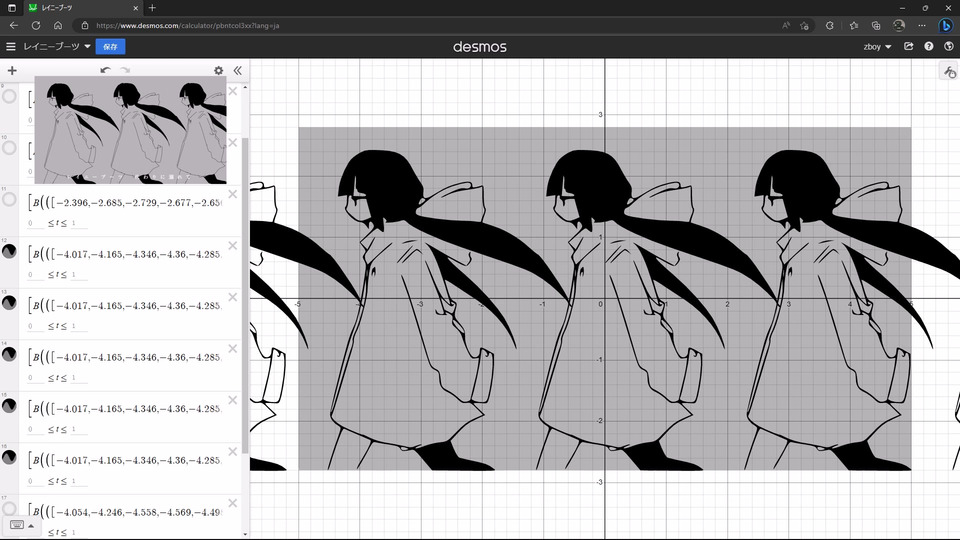Edit expression 12 formula text
Viewport: 960px width, 540px height.
pyautogui.click(x=125, y=254)
